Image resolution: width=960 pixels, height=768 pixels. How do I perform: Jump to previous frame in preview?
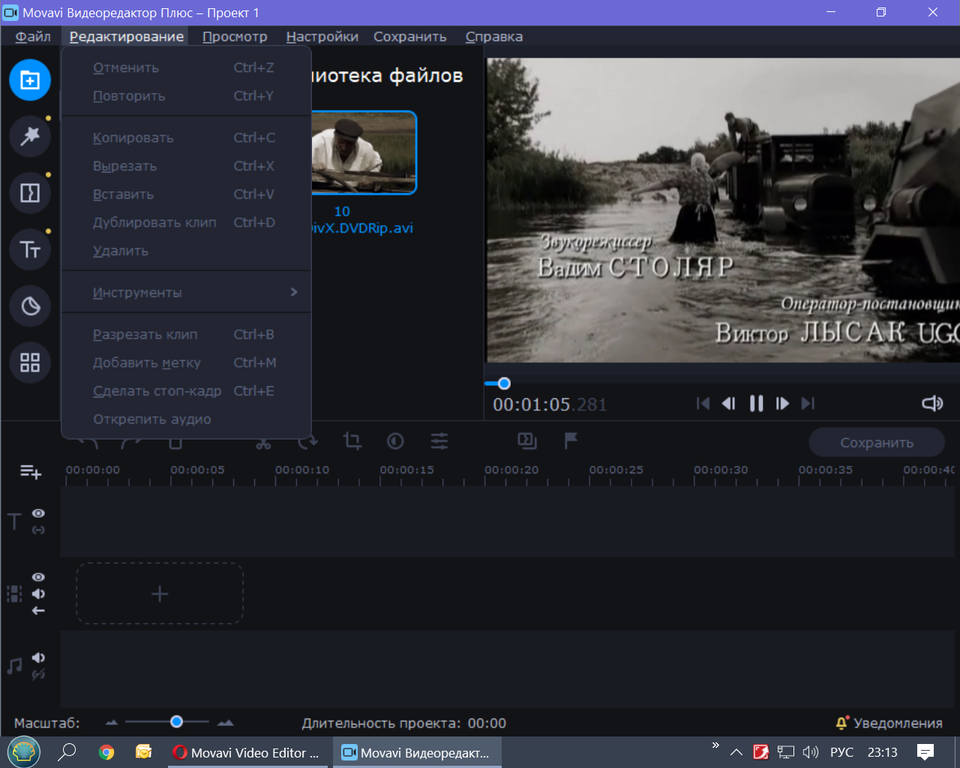click(x=729, y=403)
